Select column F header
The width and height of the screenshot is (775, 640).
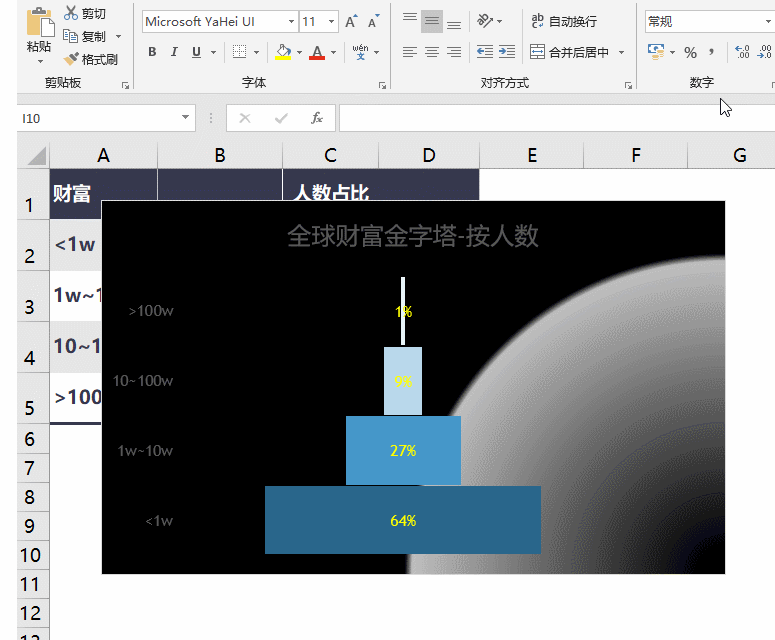click(636, 156)
